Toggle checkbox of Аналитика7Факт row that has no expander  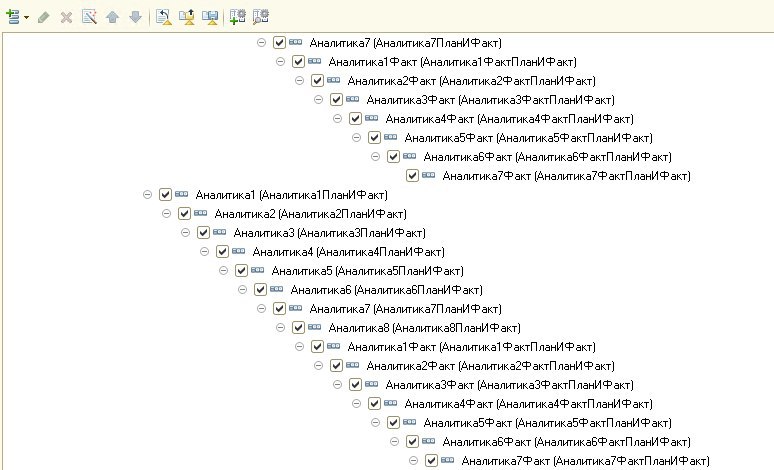(412, 175)
